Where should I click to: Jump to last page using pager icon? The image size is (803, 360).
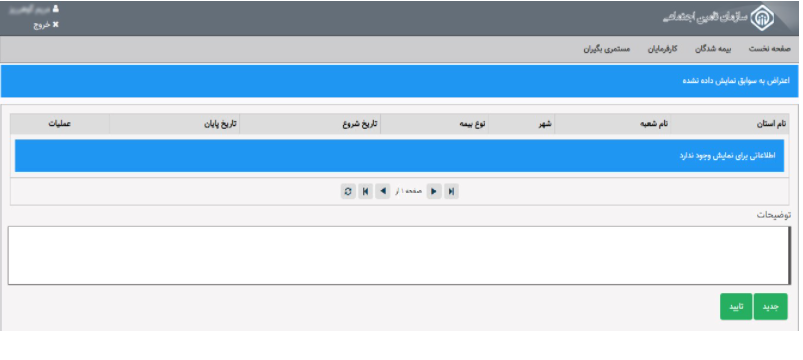pos(366,191)
